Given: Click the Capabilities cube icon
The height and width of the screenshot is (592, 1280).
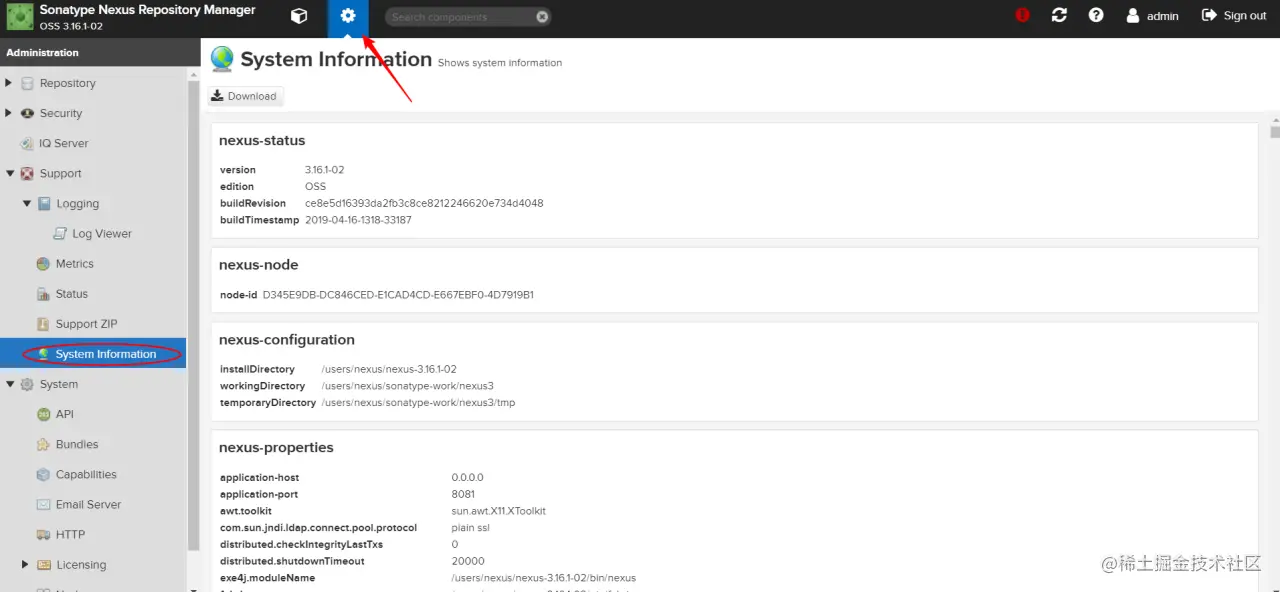Looking at the screenshot, I should (x=43, y=474).
